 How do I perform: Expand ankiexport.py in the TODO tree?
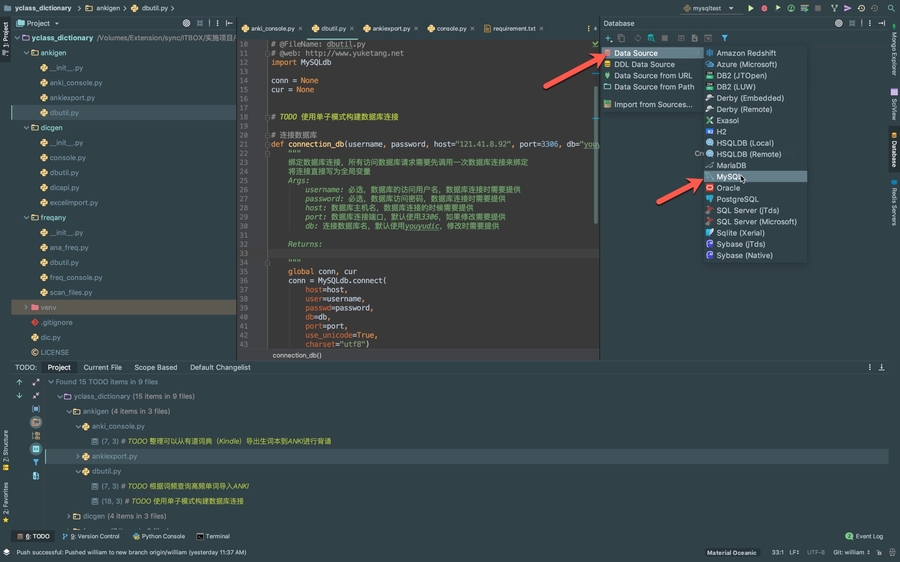(x=78, y=456)
